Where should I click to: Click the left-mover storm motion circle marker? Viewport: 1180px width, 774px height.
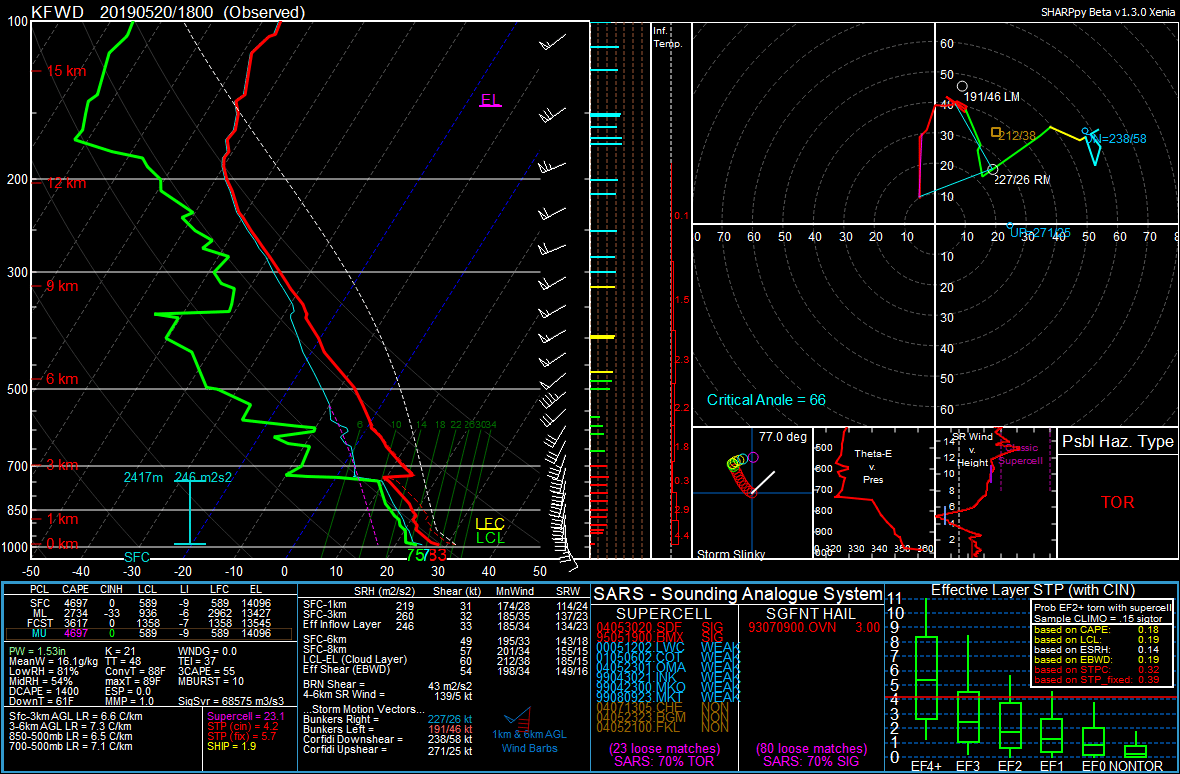[962, 87]
